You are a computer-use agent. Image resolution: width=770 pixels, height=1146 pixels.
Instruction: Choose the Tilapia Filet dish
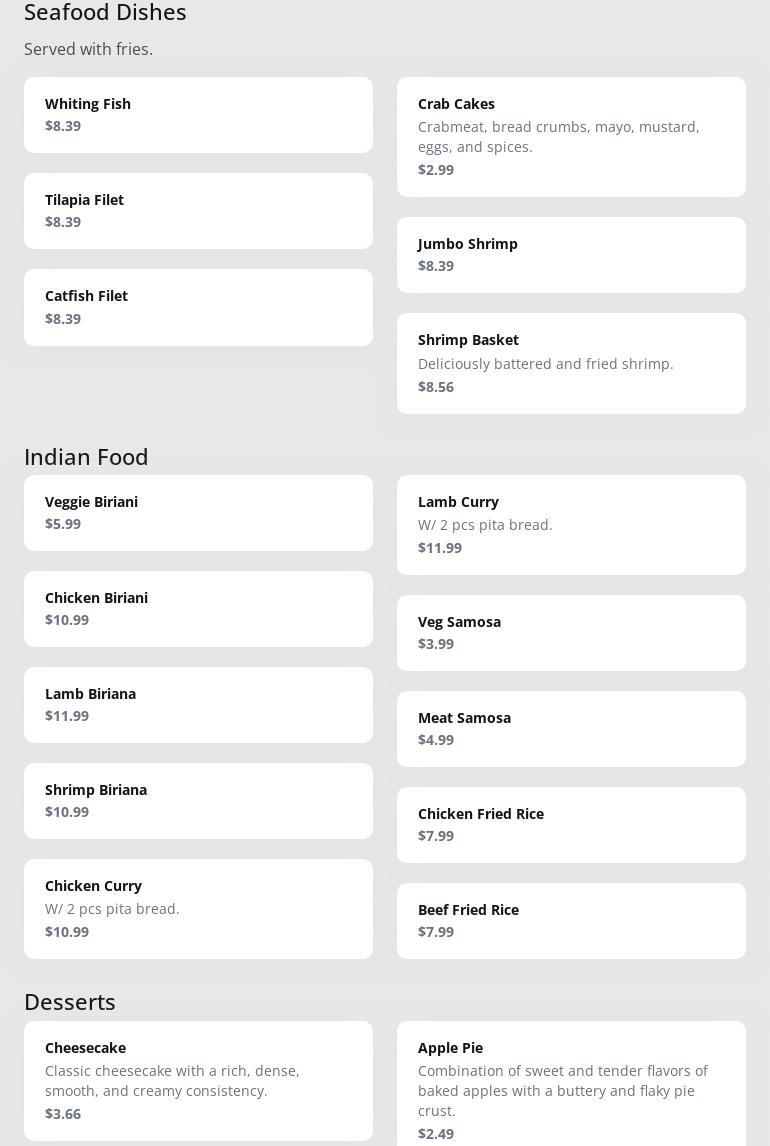click(198, 211)
